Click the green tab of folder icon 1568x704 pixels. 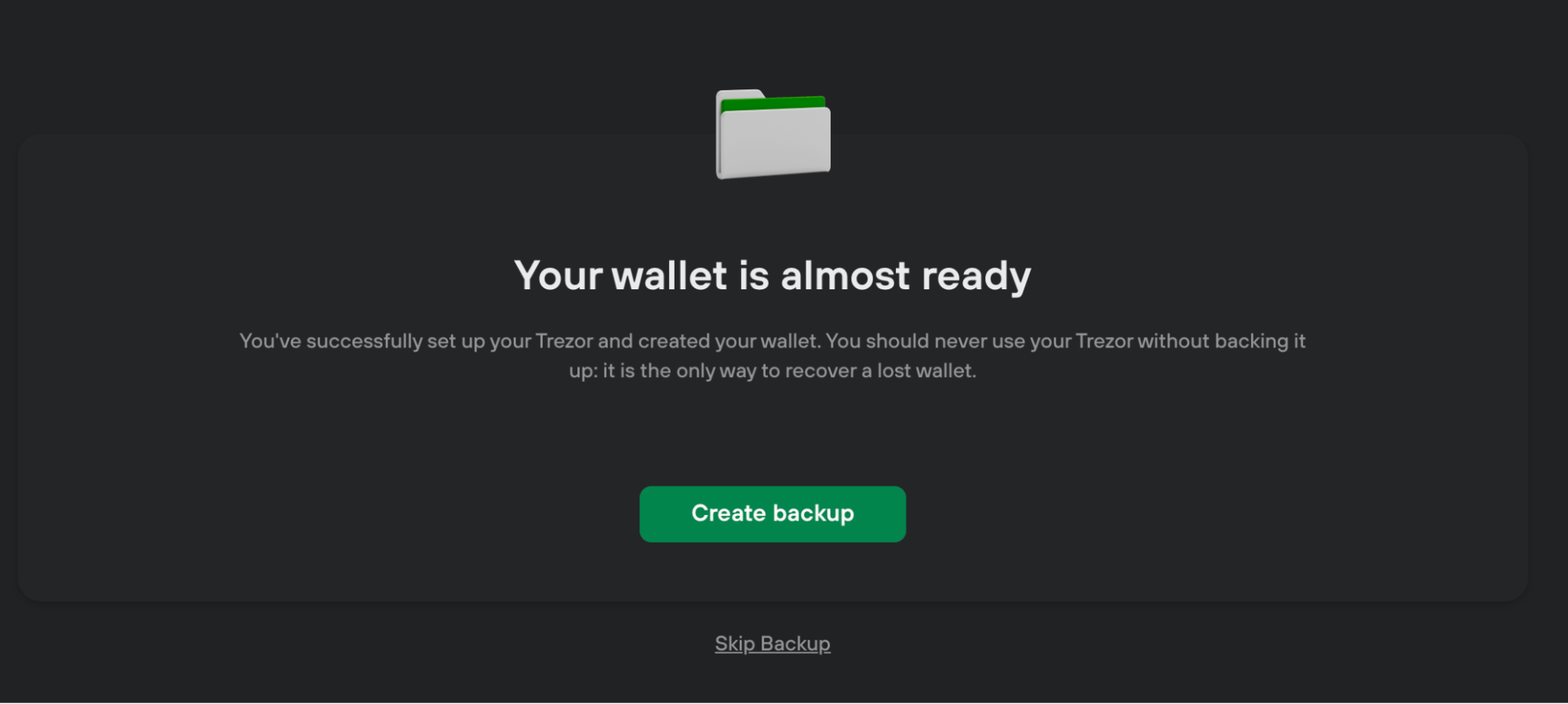773,103
